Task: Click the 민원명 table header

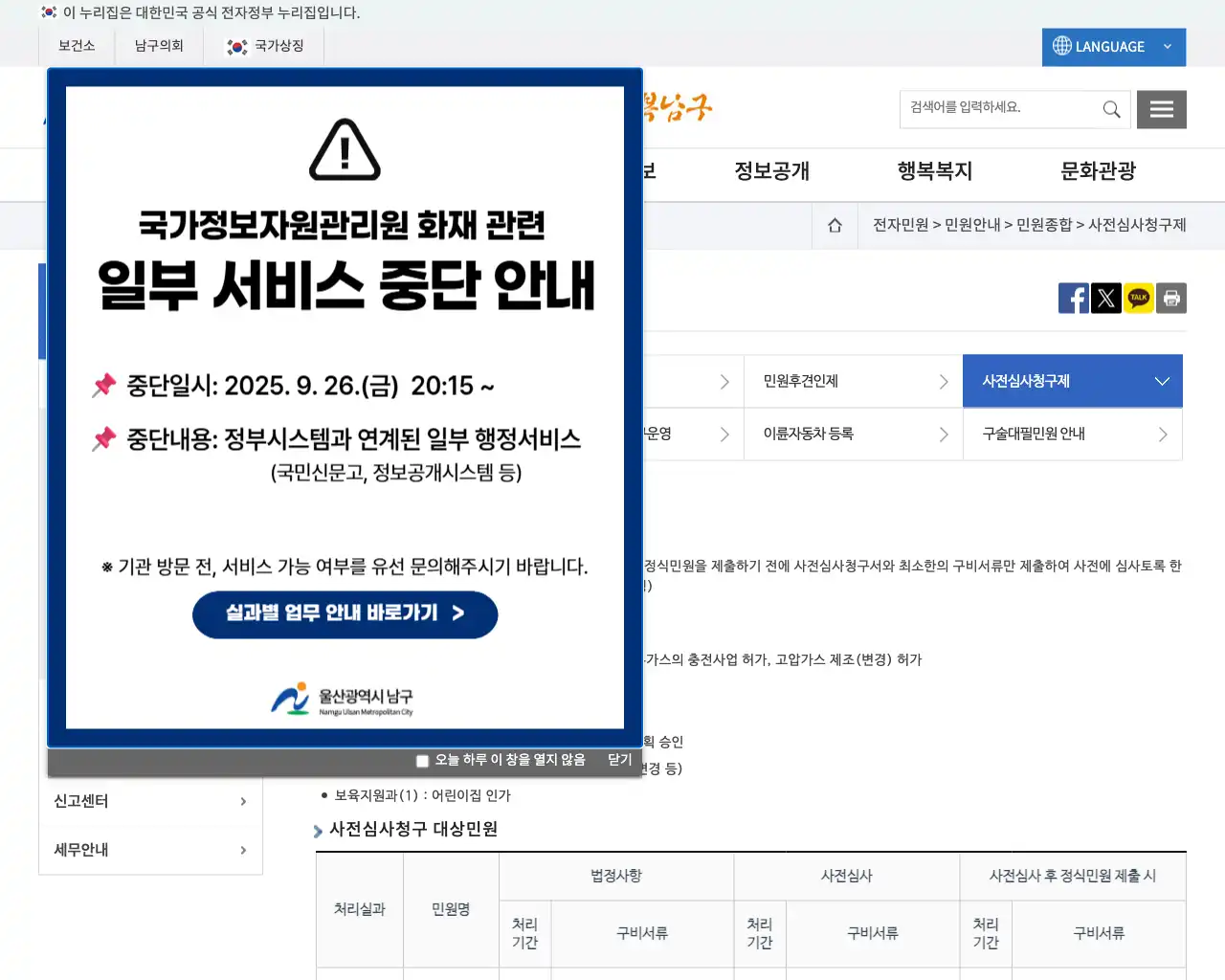Action: tap(451, 910)
